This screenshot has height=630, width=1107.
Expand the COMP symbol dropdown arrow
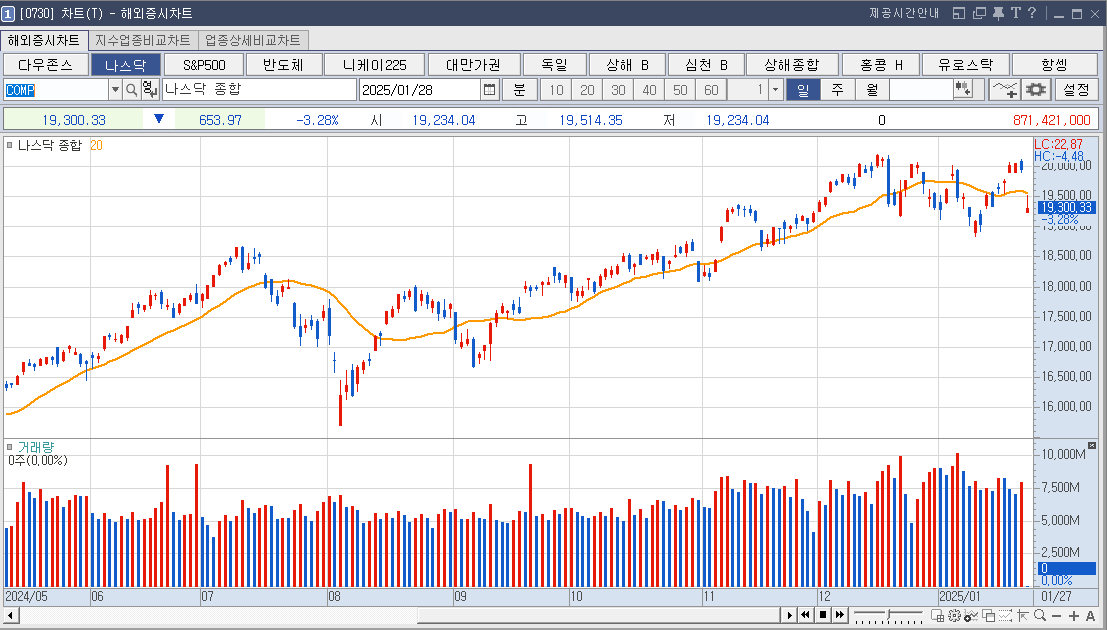pyautogui.click(x=115, y=90)
